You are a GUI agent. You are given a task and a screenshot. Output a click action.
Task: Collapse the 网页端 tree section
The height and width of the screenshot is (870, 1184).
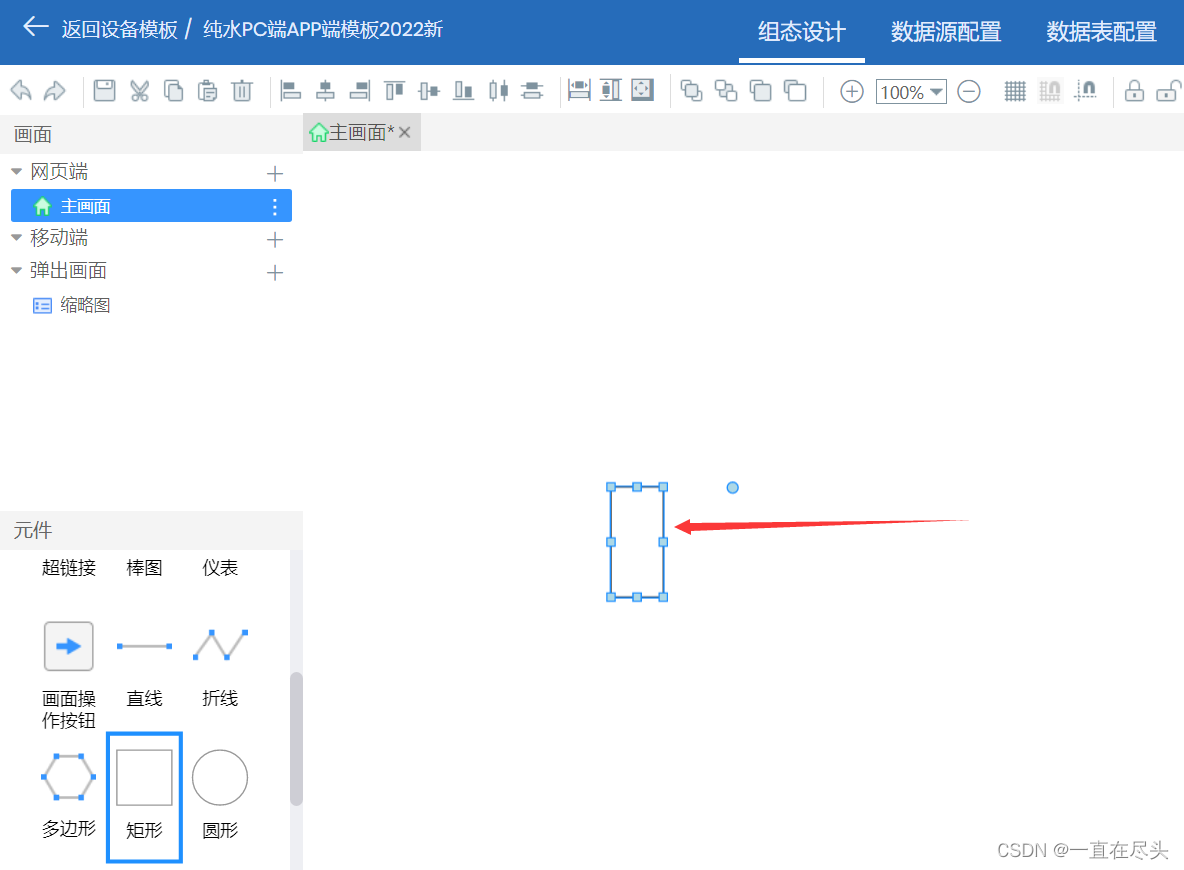[x=16, y=170]
